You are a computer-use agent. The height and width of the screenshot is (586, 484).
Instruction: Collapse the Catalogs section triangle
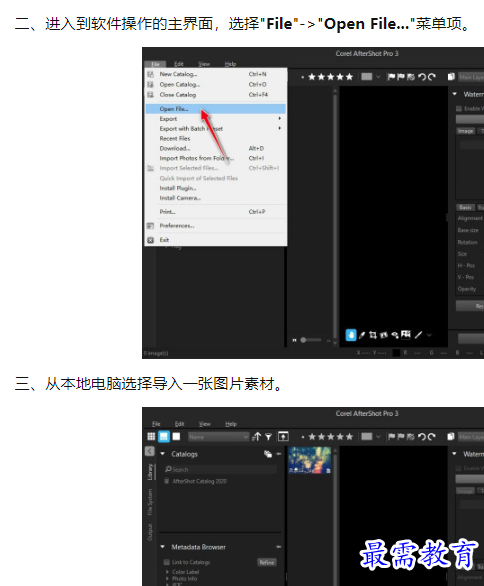pos(163,454)
